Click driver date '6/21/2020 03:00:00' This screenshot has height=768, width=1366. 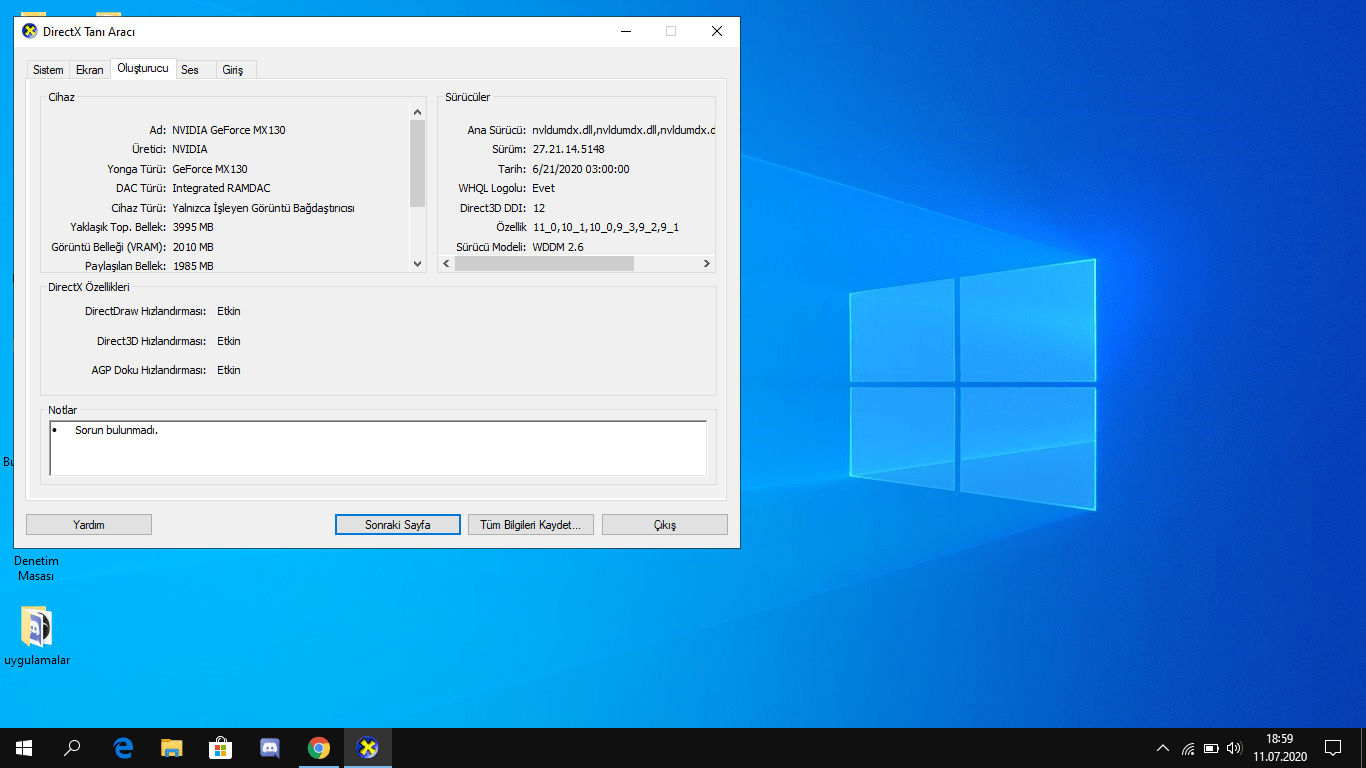tap(581, 169)
